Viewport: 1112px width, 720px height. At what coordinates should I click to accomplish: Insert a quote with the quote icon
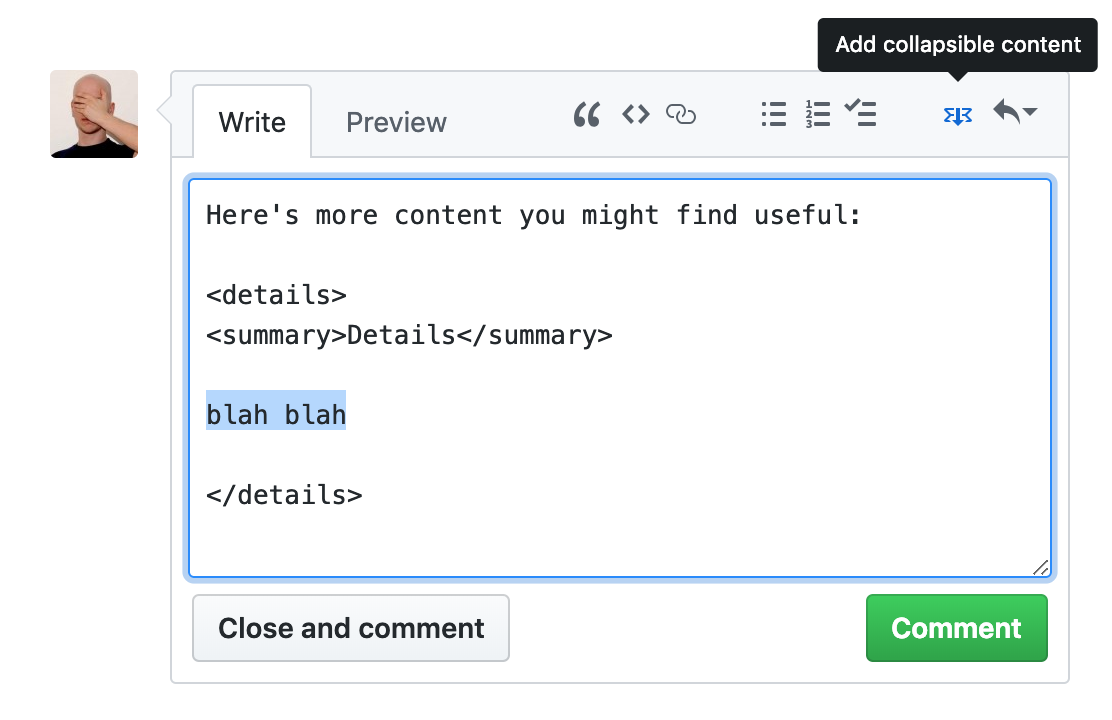click(586, 114)
